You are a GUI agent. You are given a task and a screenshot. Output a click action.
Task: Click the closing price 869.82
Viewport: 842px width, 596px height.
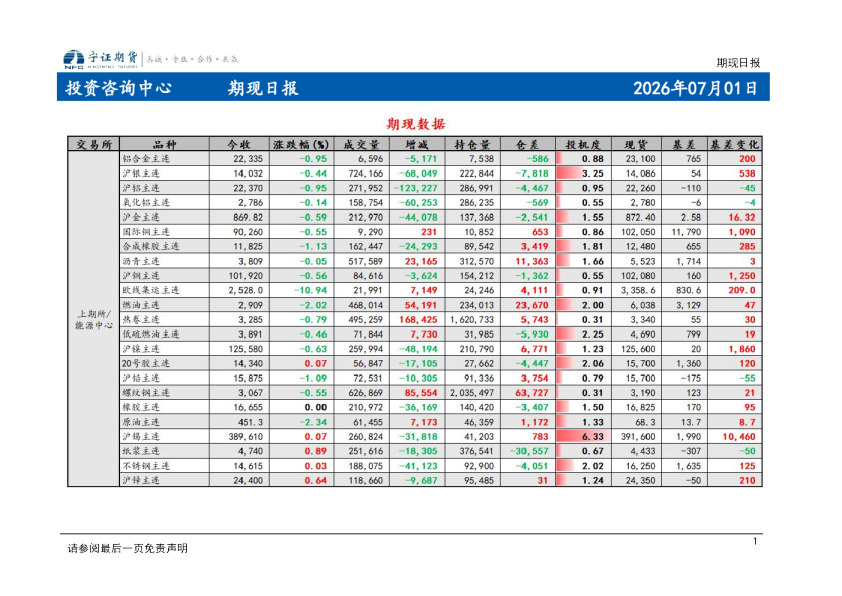[x=248, y=217]
